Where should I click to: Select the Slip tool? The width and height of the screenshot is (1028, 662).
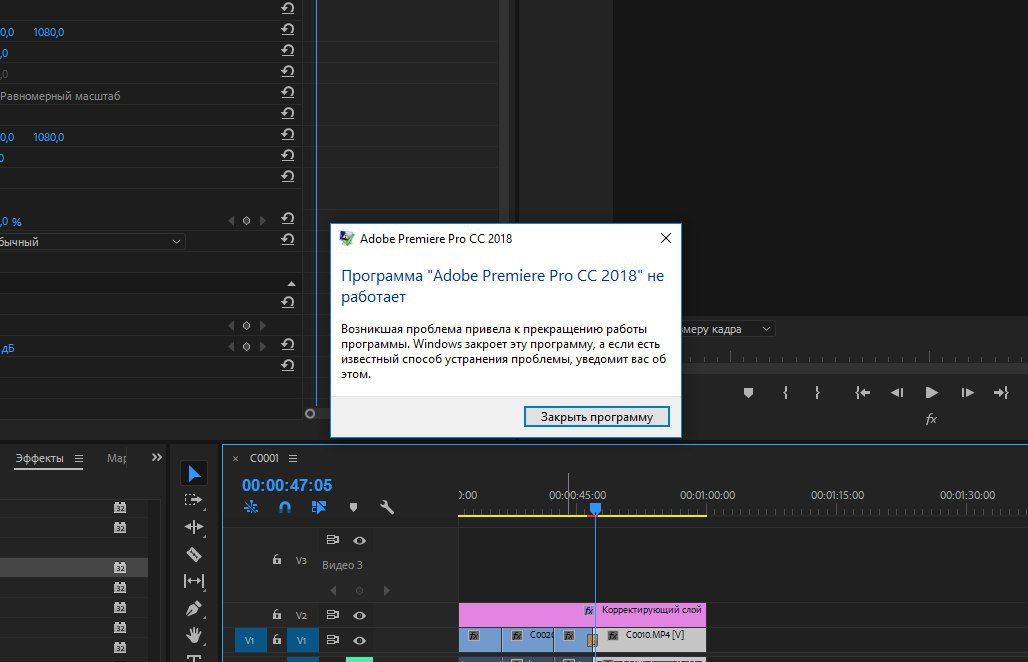pyautogui.click(x=193, y=581)
